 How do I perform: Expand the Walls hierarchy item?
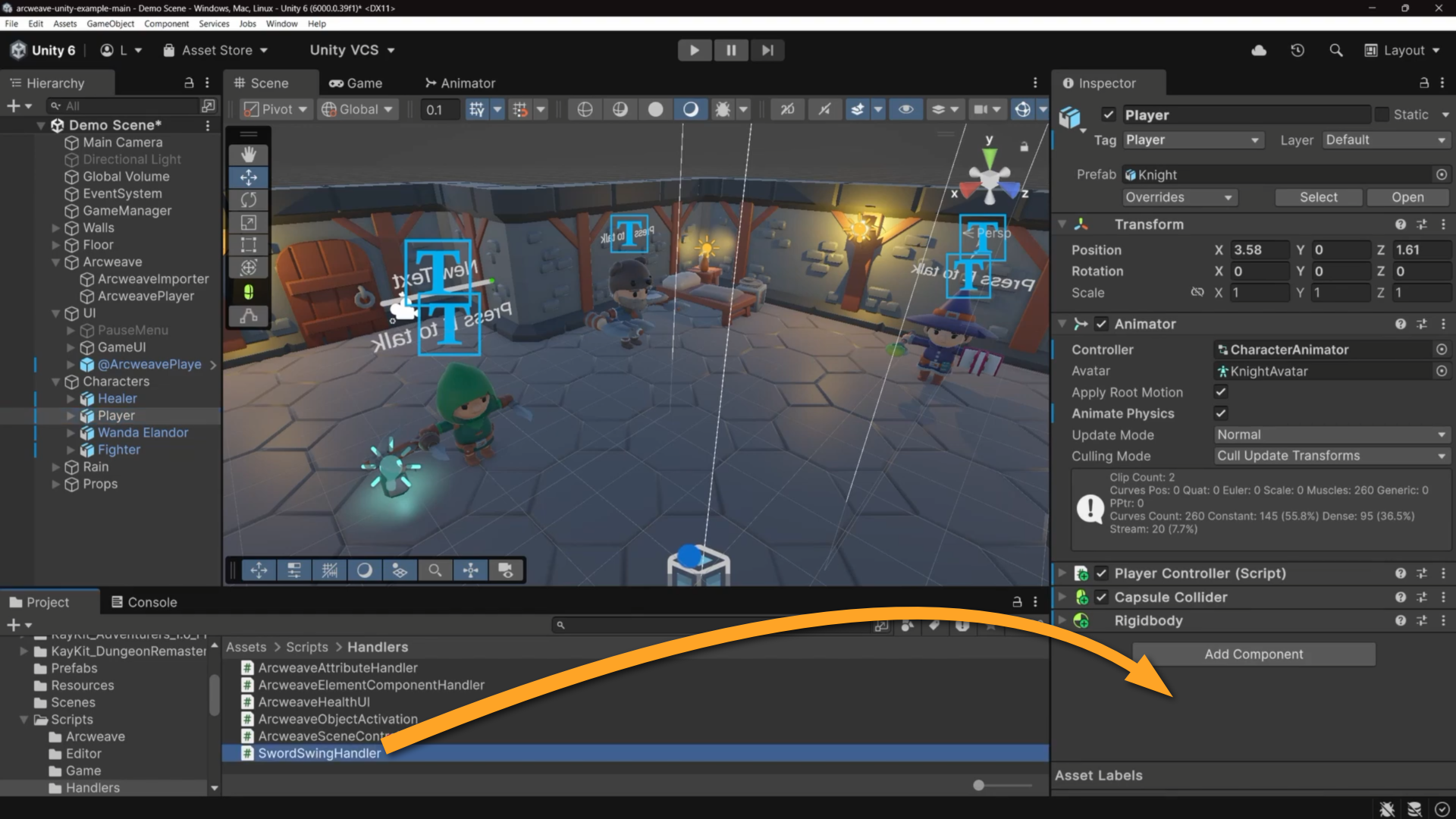55,227
